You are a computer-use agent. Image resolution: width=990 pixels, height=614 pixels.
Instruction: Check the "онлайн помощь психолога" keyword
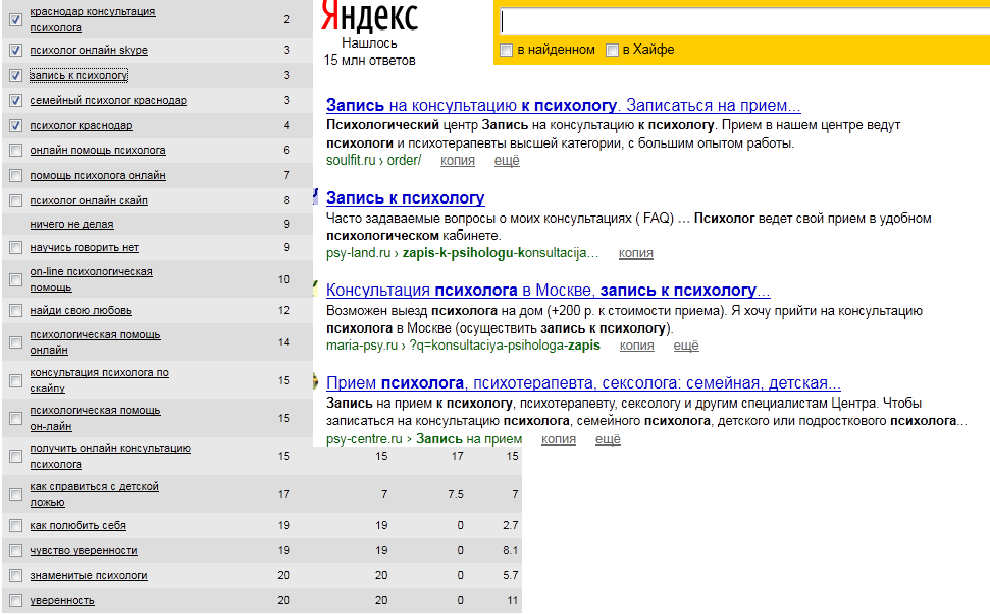(16, 150)
